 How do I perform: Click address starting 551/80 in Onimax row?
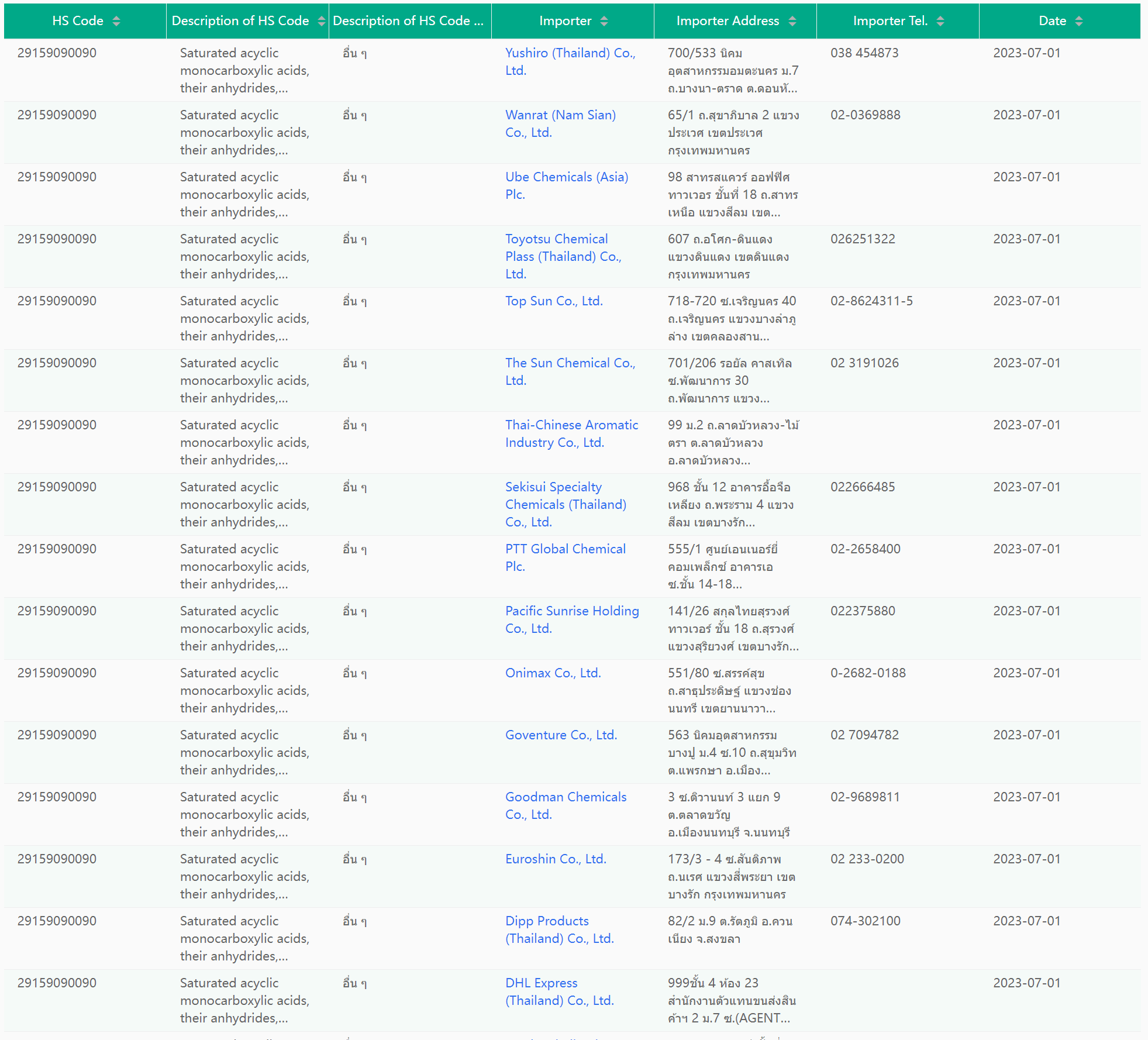coord(730,690)
